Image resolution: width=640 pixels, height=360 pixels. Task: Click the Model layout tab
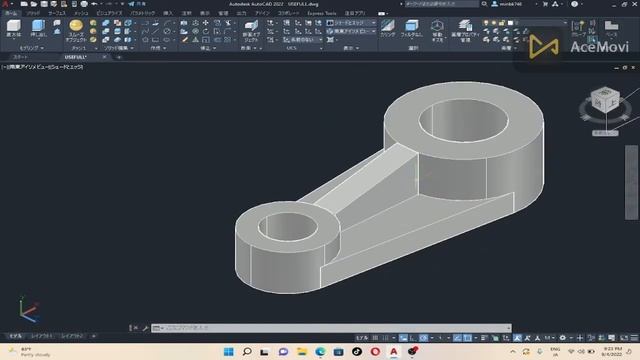16,336
